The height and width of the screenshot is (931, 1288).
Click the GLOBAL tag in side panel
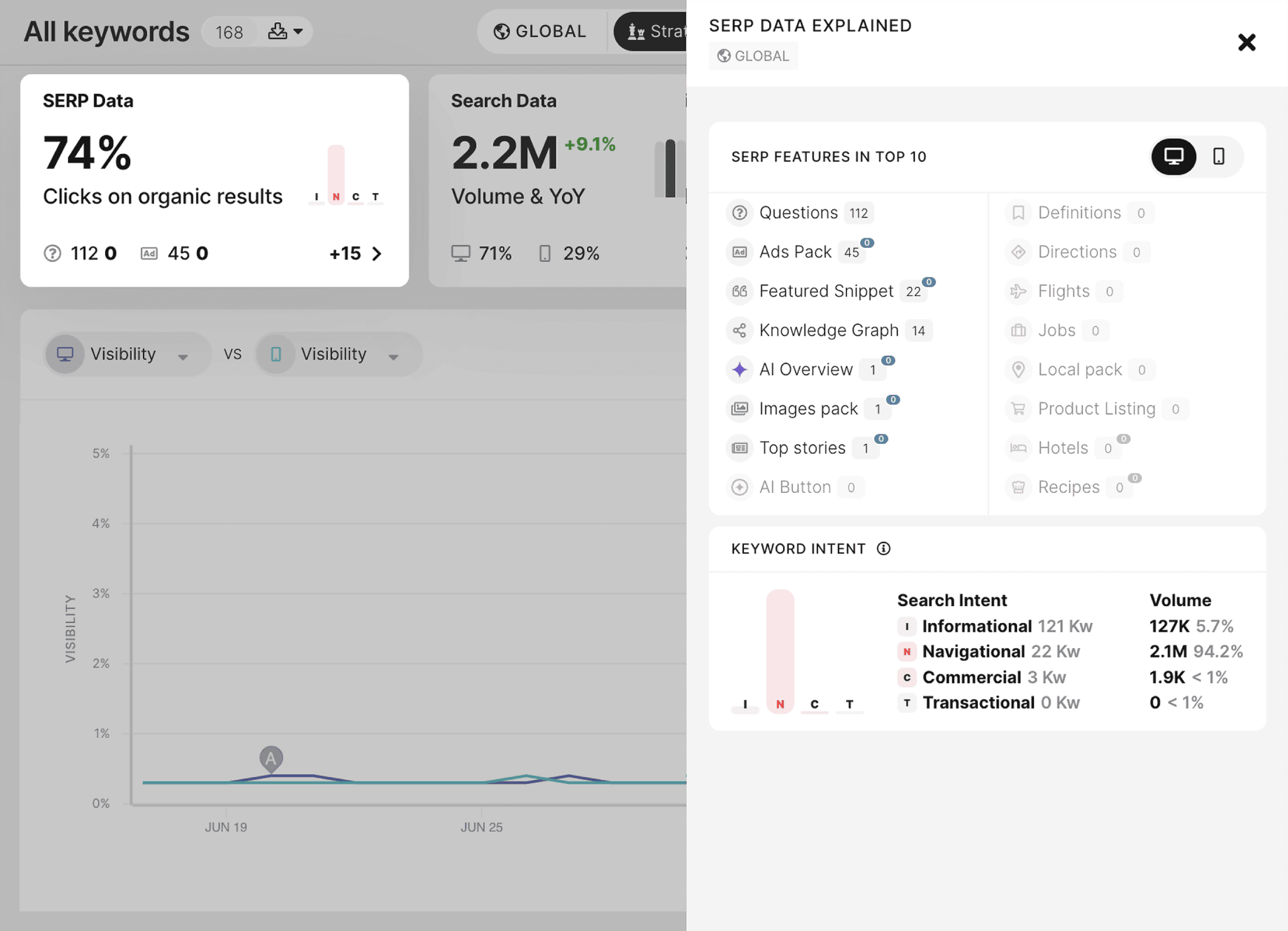(x=753, y=56)
